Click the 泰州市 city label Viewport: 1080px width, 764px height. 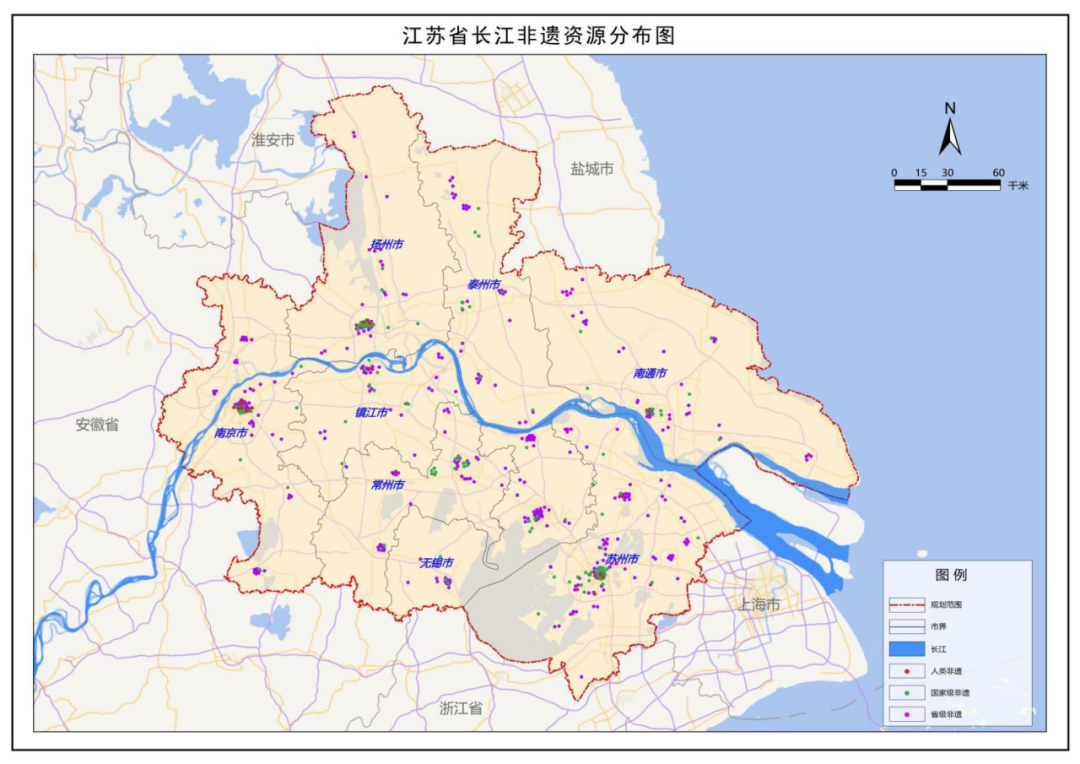coord(484,285)
